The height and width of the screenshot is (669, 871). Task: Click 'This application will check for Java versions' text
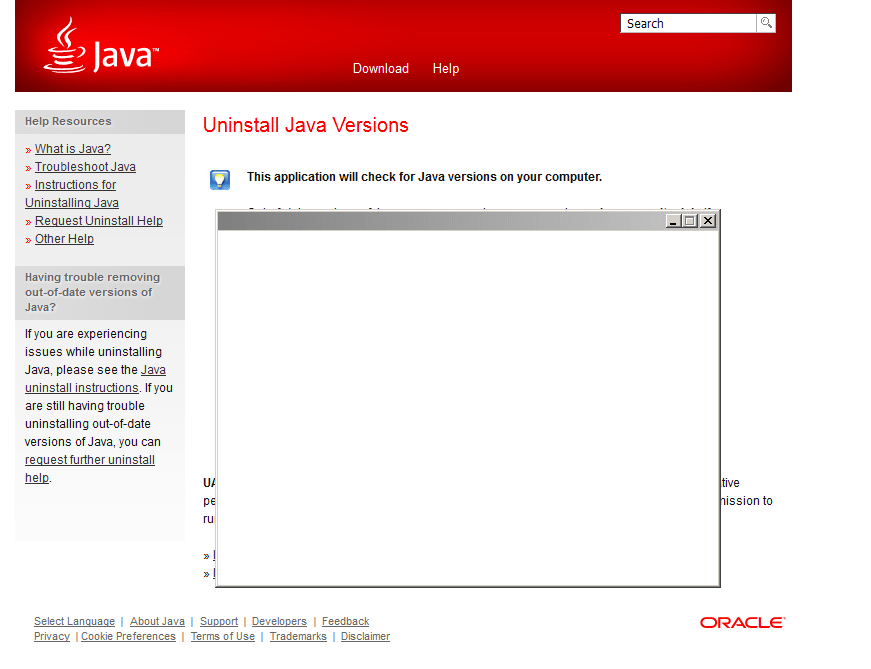pos(424,177)
